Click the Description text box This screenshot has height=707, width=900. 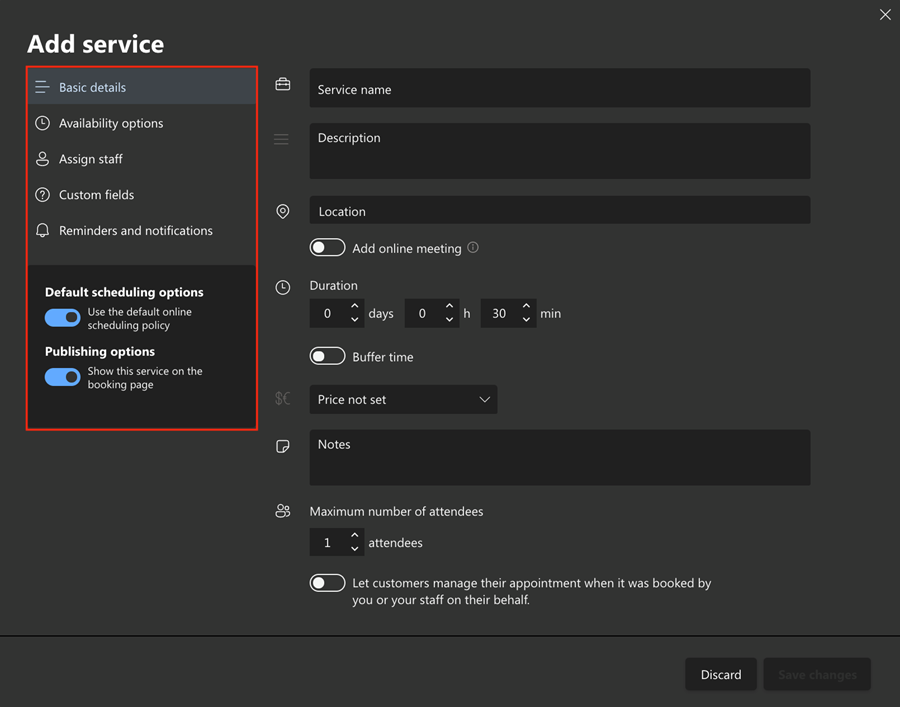pos(560,151)
